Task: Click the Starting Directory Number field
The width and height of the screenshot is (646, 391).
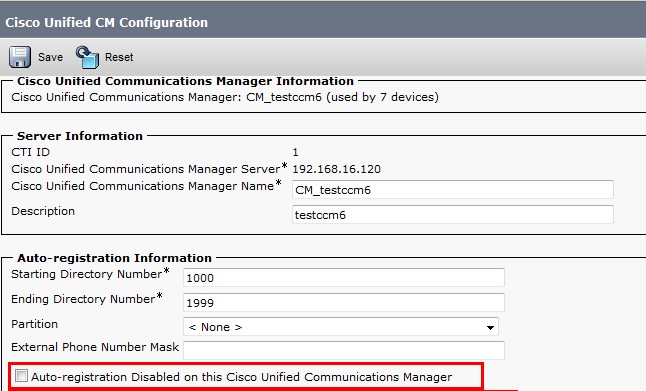Action: (344, 278)
